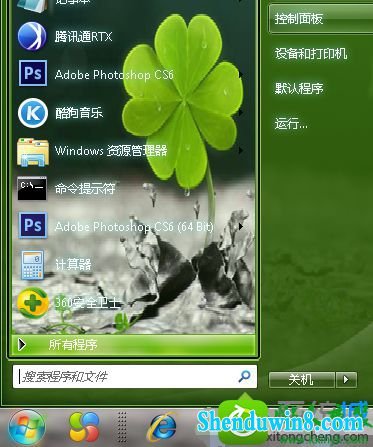Click the colorful four-petal browser taskbar icon
373x447 pixels.
[x=84, y=427]
